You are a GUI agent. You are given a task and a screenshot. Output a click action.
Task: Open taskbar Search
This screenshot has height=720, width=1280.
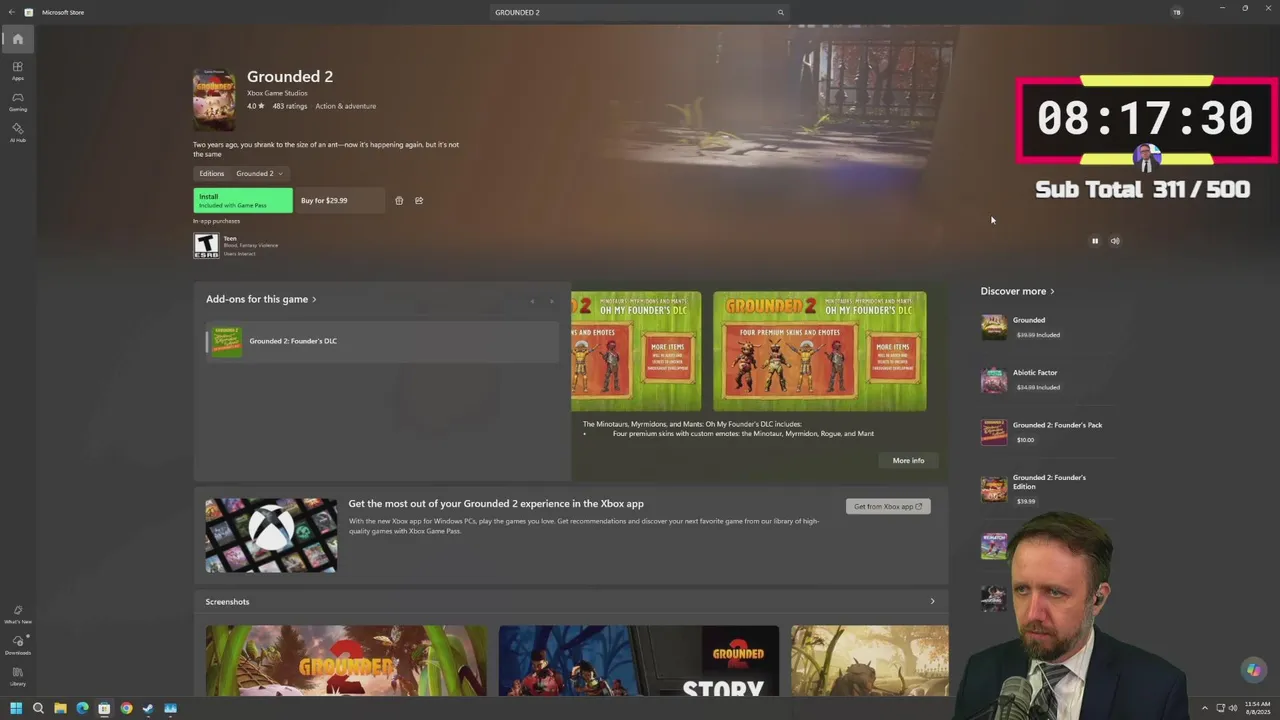pos(38,708)
